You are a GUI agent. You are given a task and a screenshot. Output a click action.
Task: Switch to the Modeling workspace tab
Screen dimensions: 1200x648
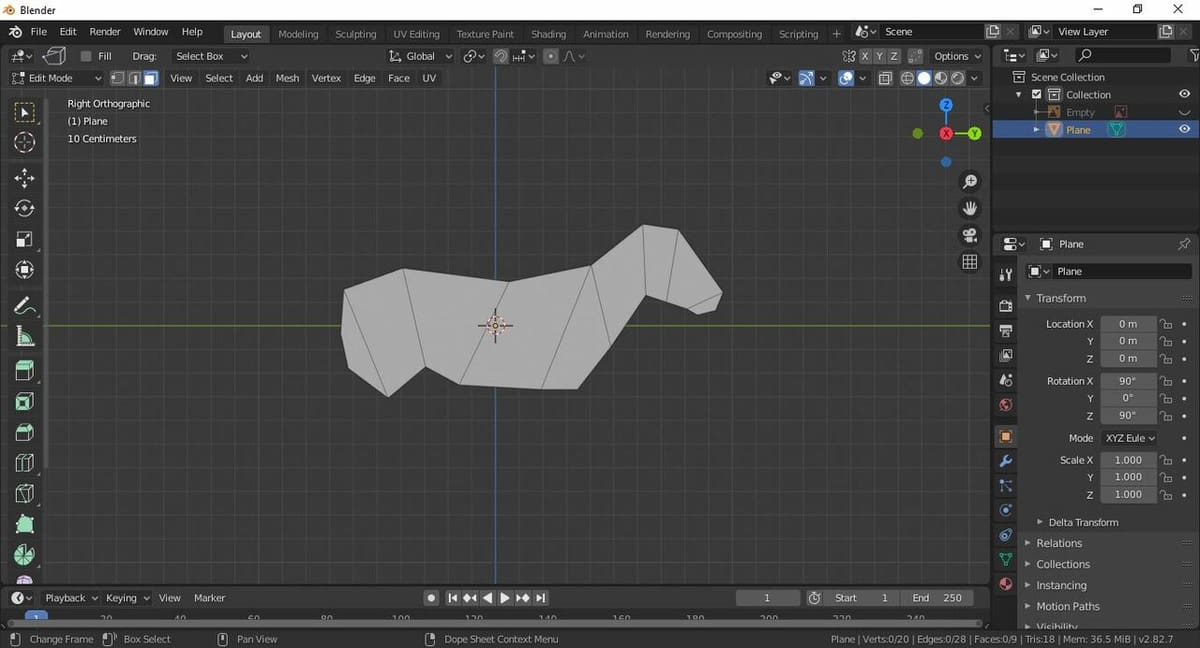coord(298,34)
